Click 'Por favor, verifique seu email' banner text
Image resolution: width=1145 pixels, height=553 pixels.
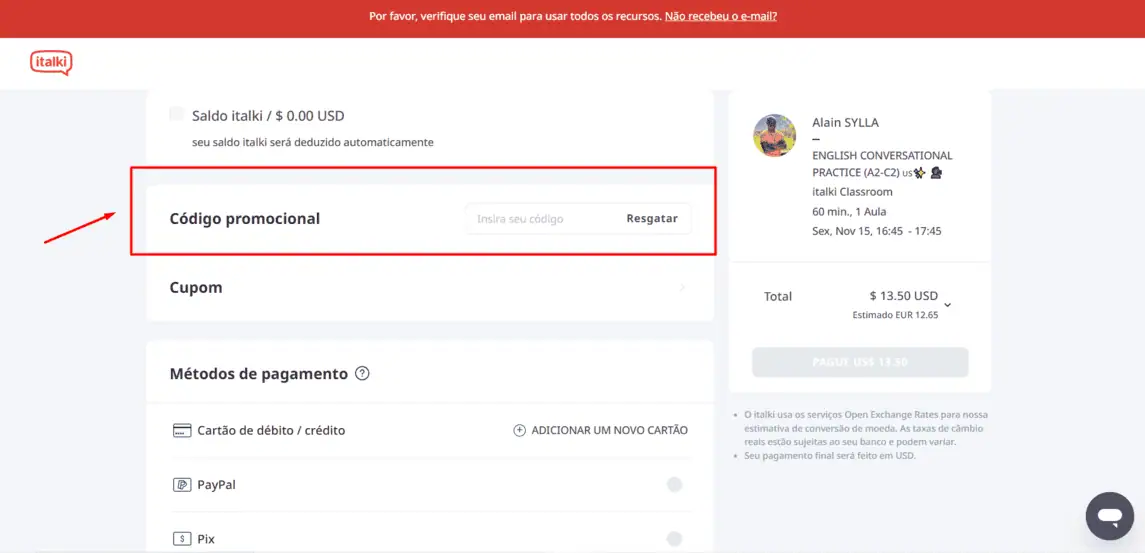click(x=516, y=16)
